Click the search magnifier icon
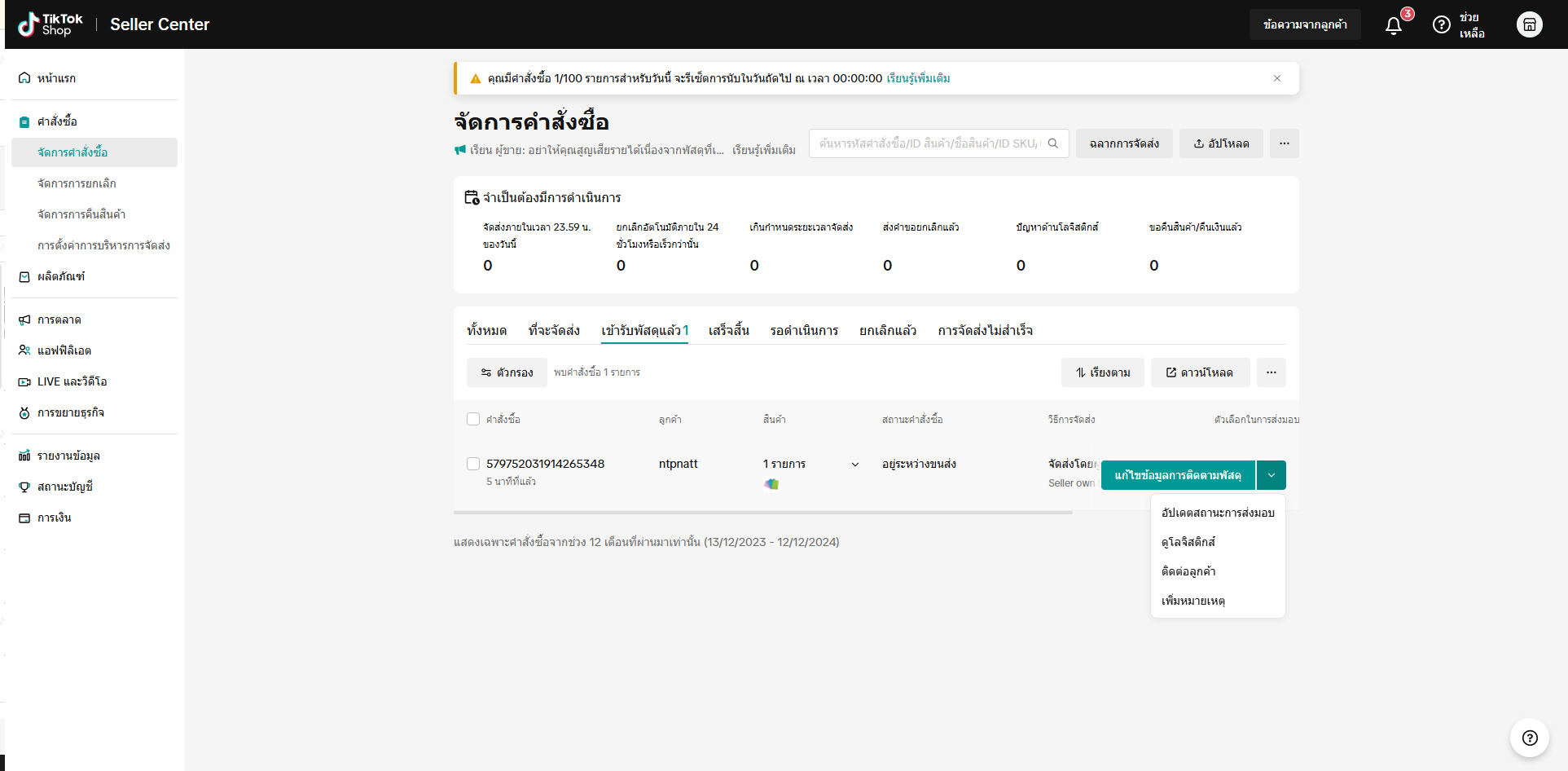Screen dimensions: 1568x771 1053,143
